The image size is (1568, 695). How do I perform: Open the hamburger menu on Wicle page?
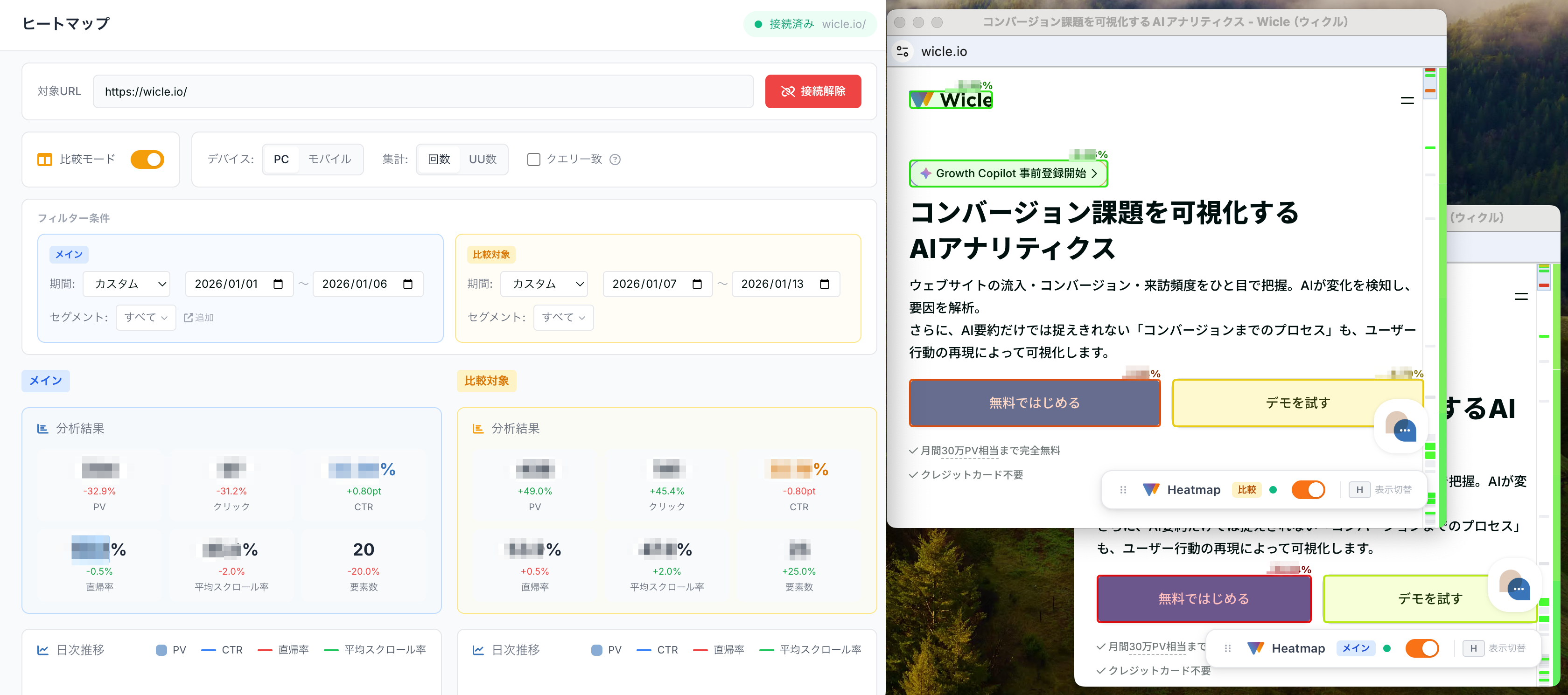(1407, 101)
